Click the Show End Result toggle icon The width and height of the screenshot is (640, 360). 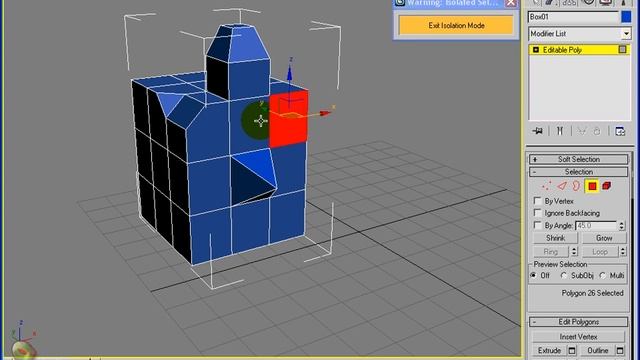tap(560, 131)
